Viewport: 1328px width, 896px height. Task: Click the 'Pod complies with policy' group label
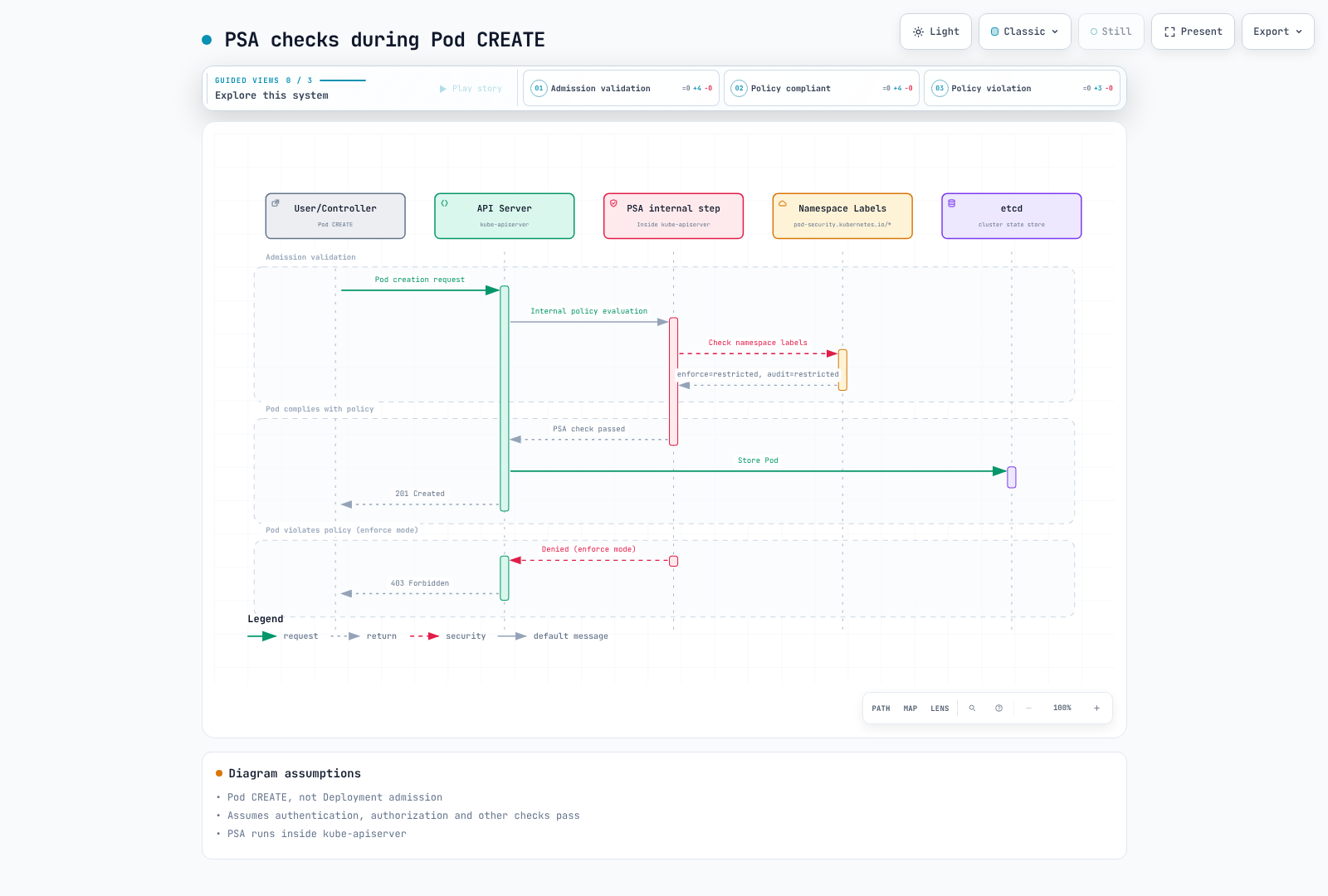tap(320, 409)
